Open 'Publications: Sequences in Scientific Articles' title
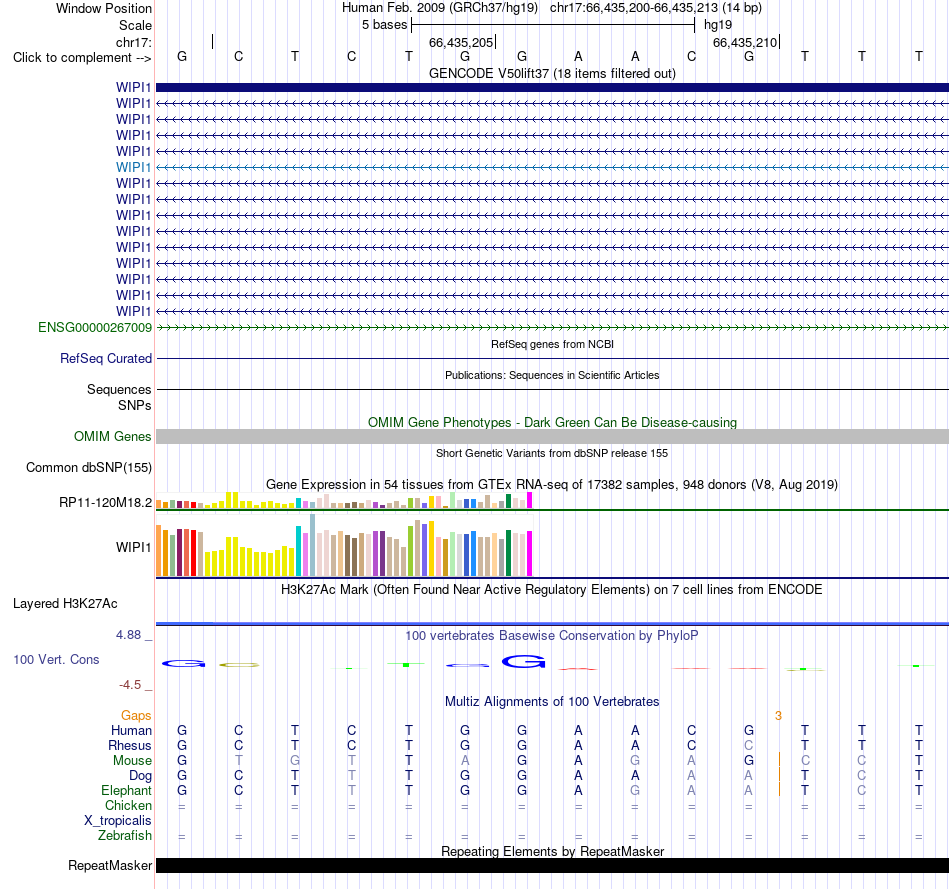 pos(552,375)
